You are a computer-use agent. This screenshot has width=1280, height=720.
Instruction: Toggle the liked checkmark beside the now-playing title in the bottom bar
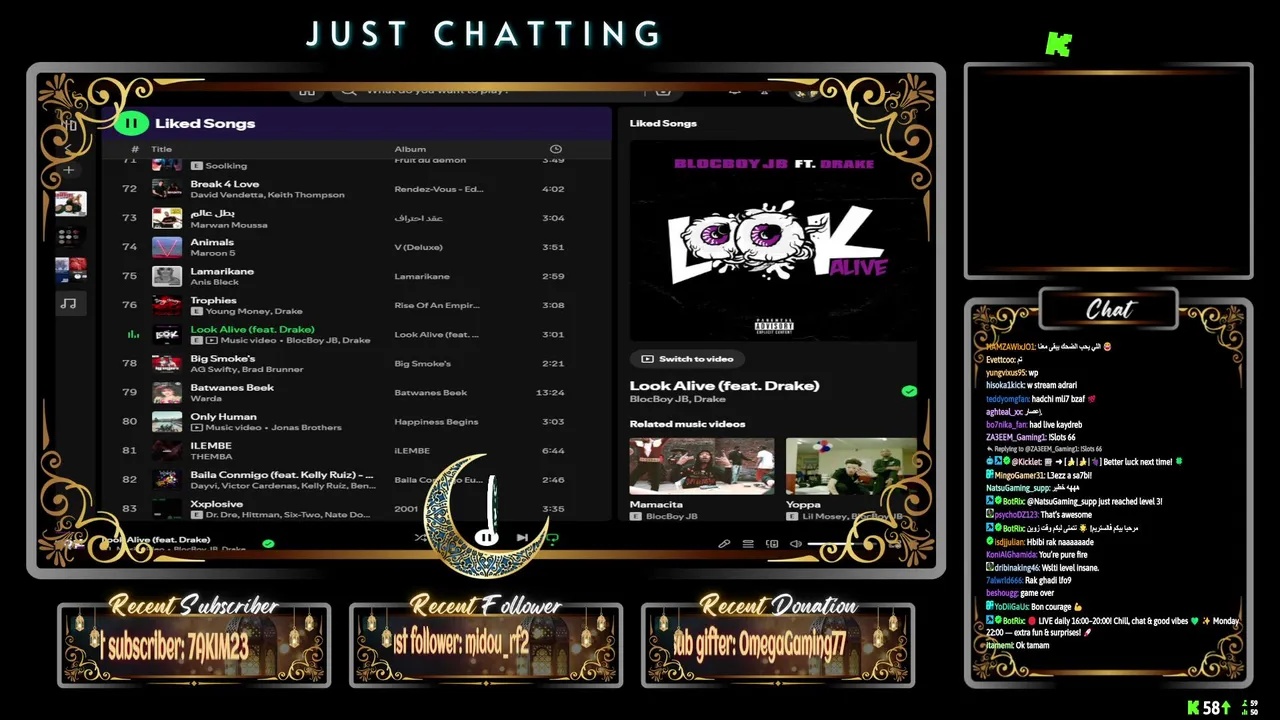268,543
